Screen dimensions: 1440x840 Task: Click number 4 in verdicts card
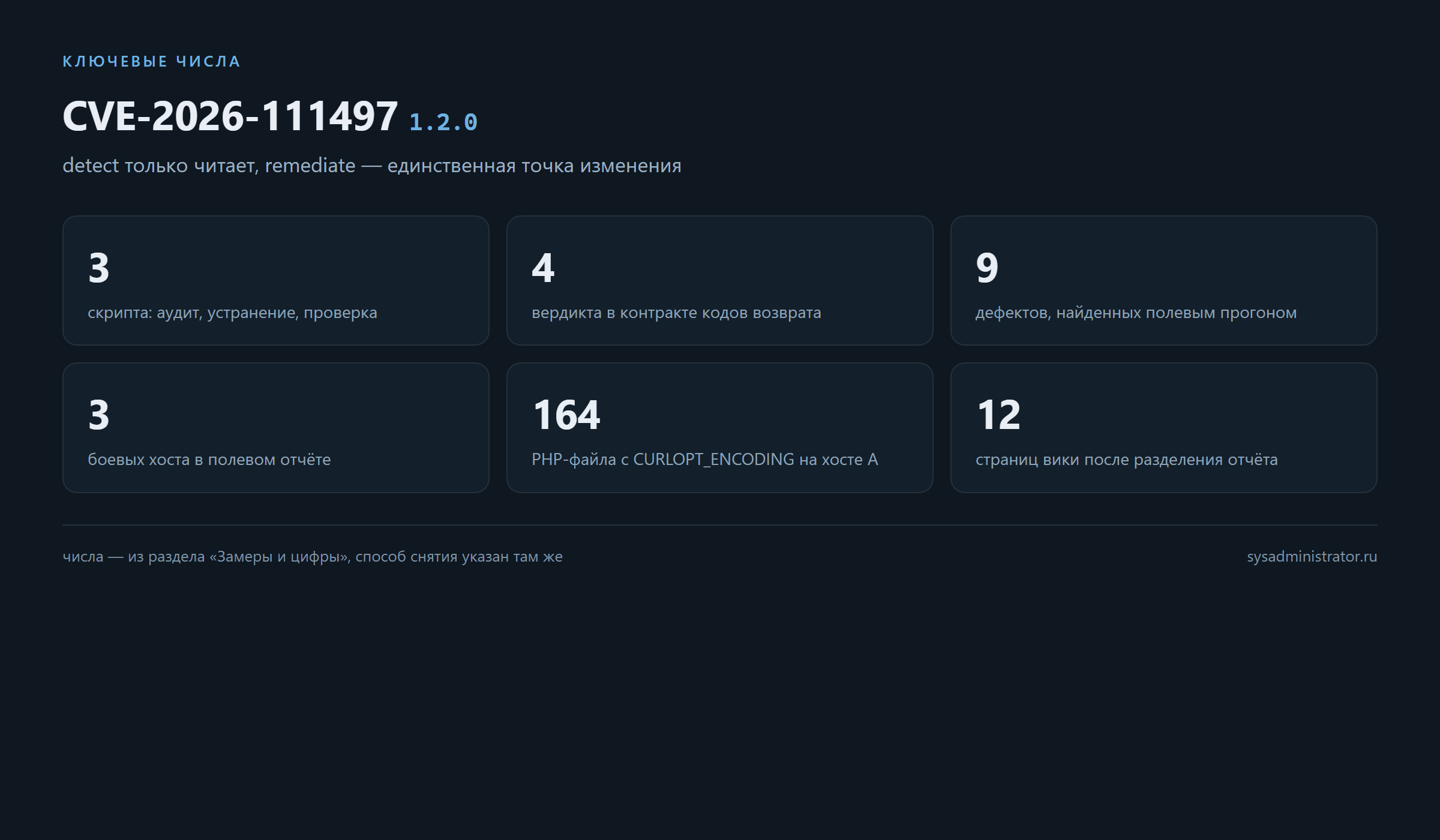coord(543,268)
